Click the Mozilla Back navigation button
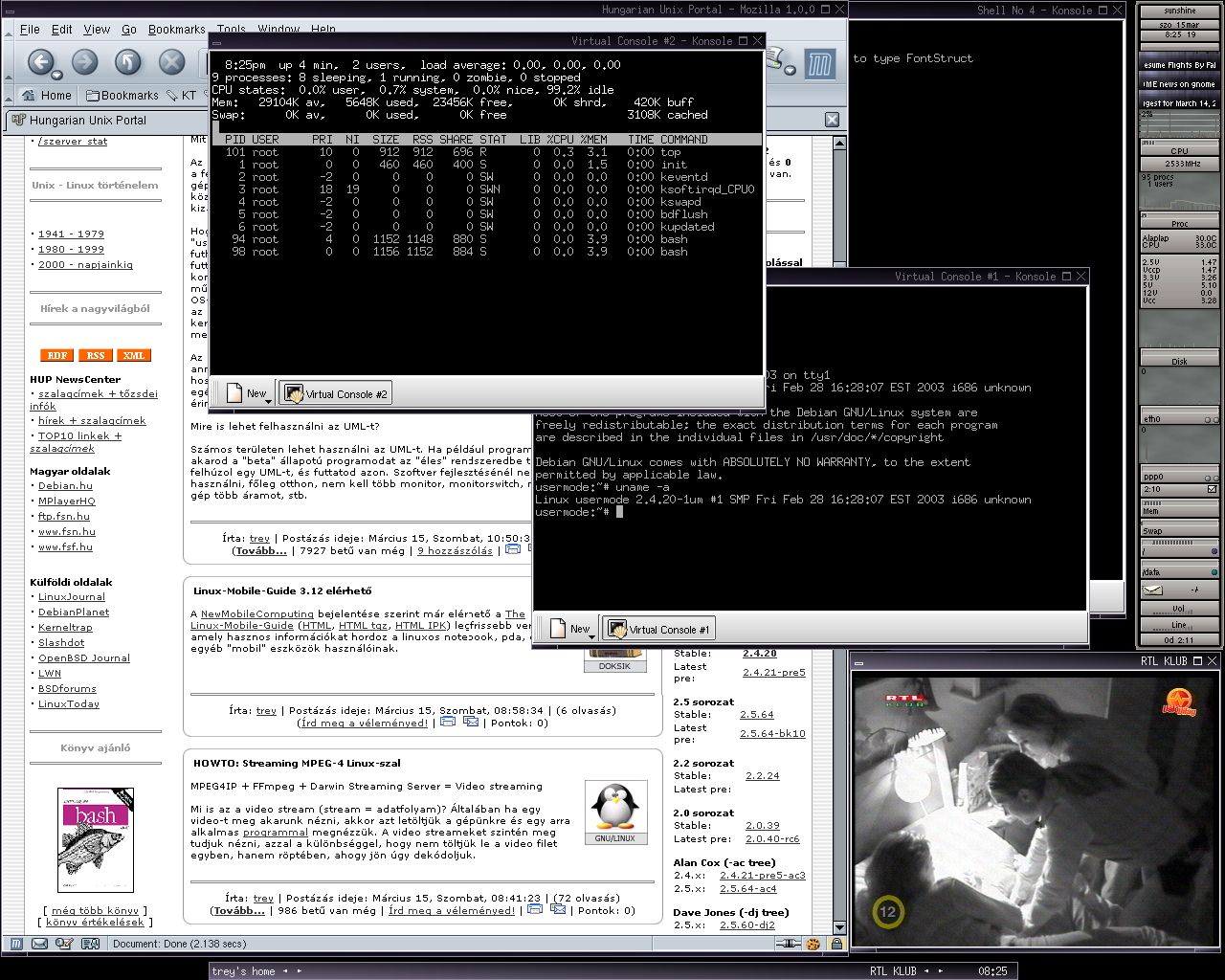 (40, 62)
